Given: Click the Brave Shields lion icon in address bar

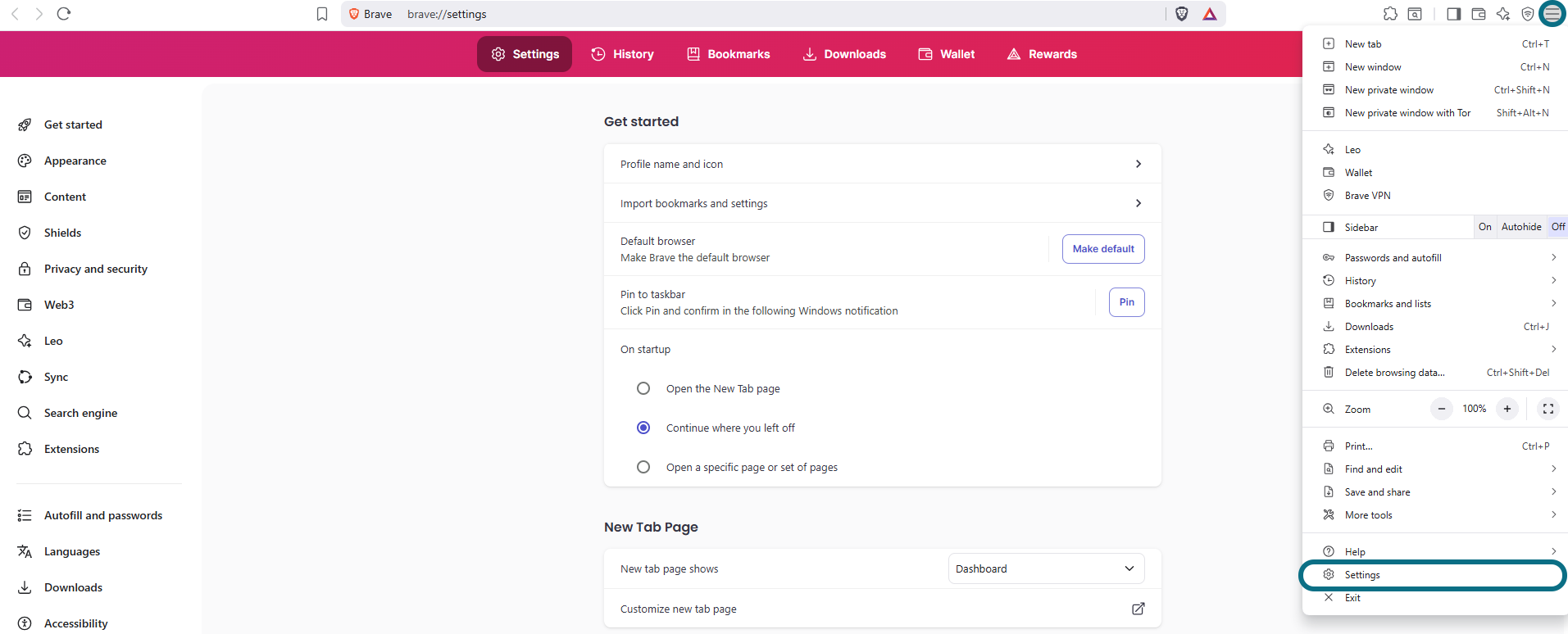Looking at the screenshot, I should click(1182, 14).
